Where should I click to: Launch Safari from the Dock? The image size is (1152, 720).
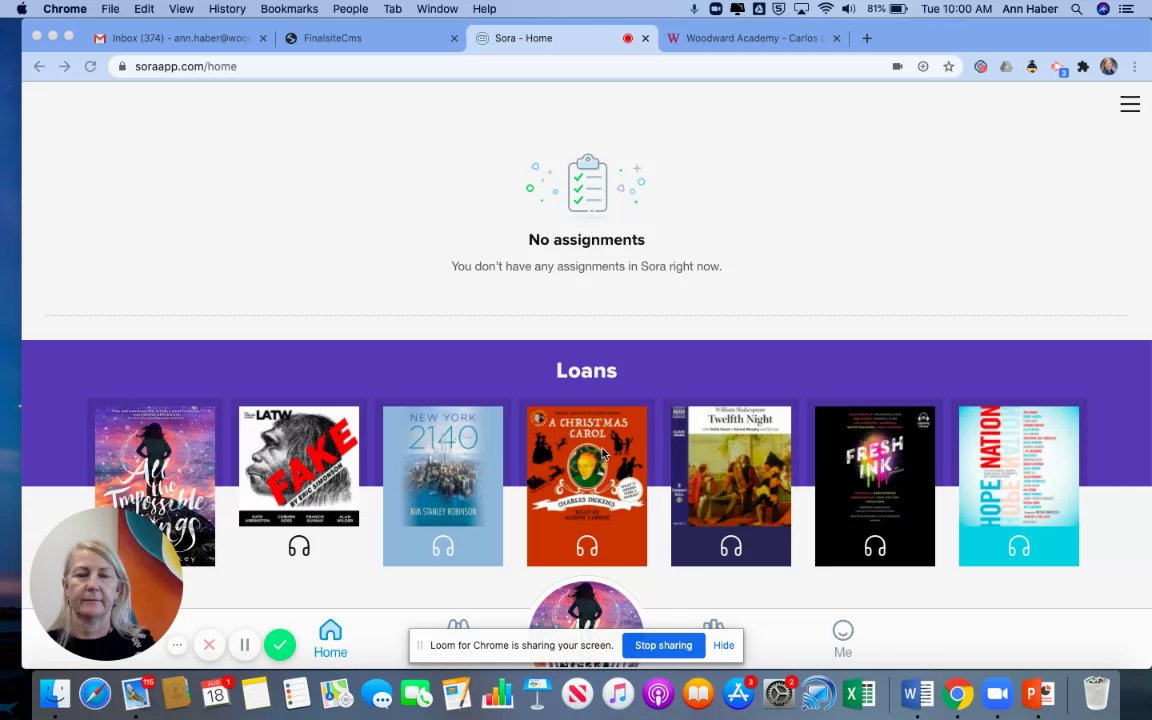pos(96,693)
